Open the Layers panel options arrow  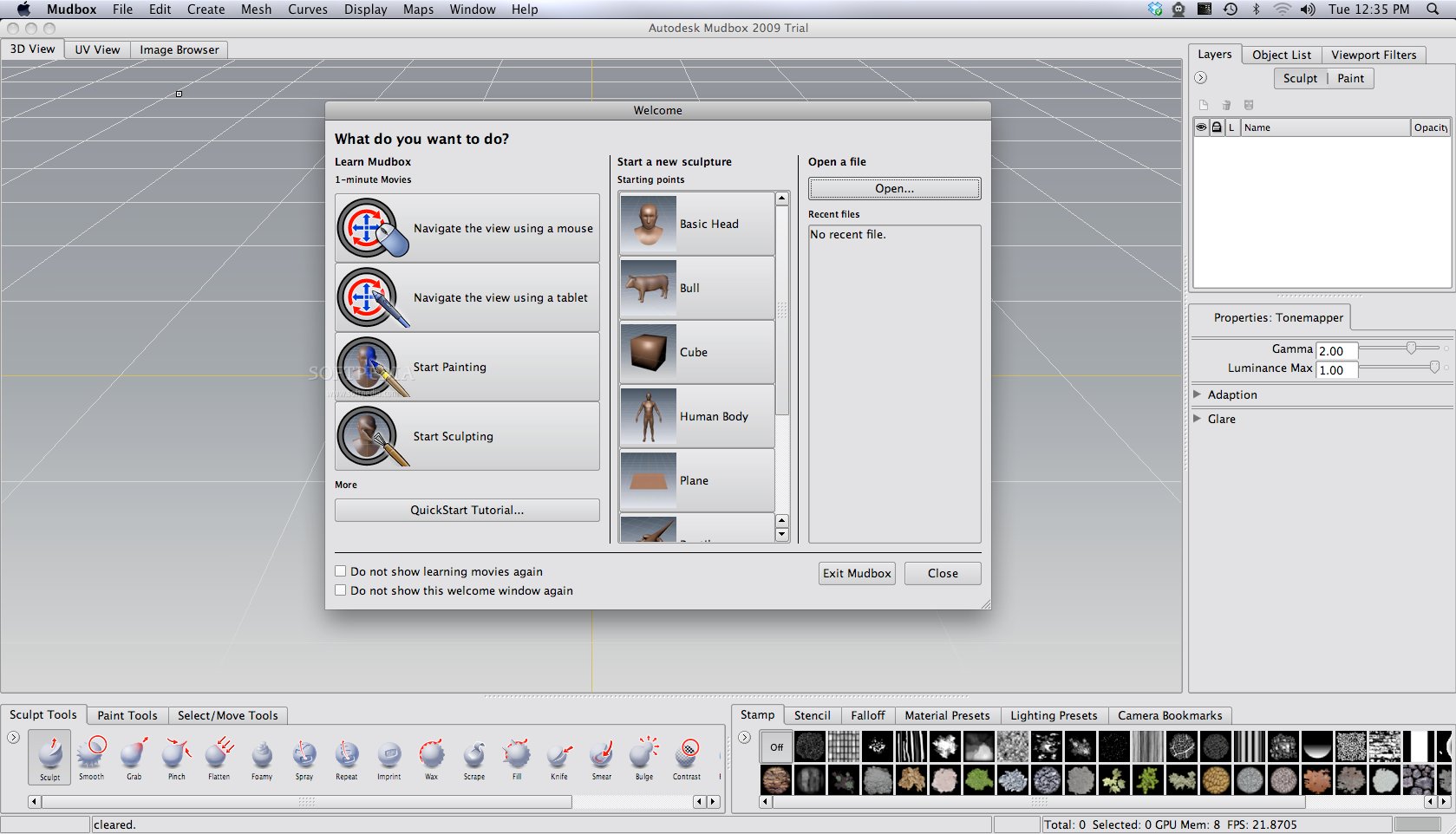(x=1200, y=77)
